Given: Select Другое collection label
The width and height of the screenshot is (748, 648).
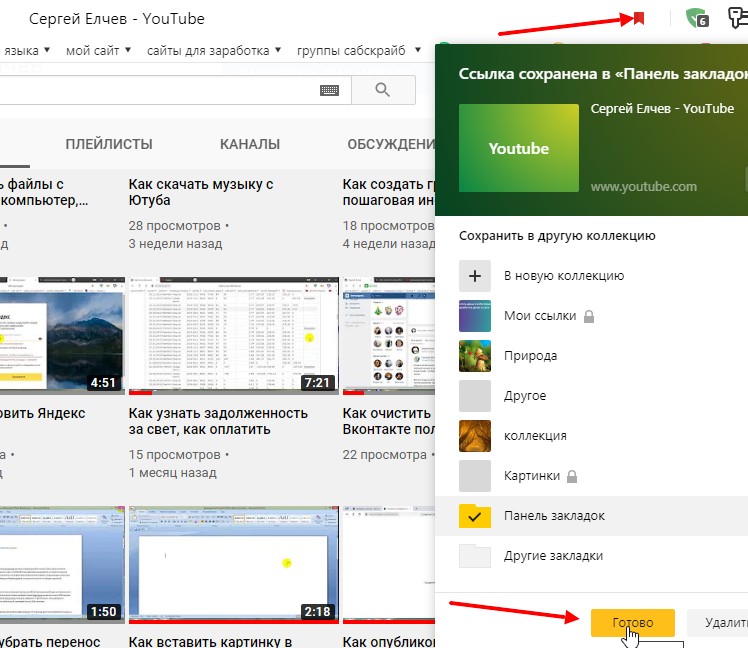Looking at the screenshot, I should [x=525, y=396].
